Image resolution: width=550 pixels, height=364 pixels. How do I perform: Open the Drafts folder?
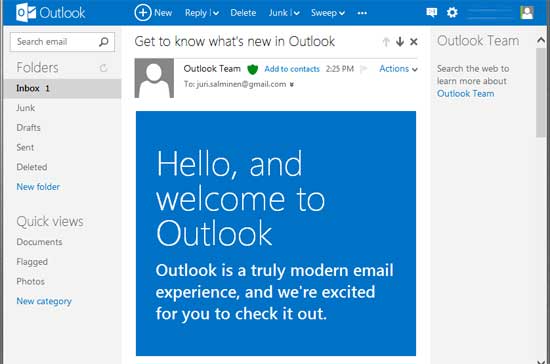[x=28, y=128]
